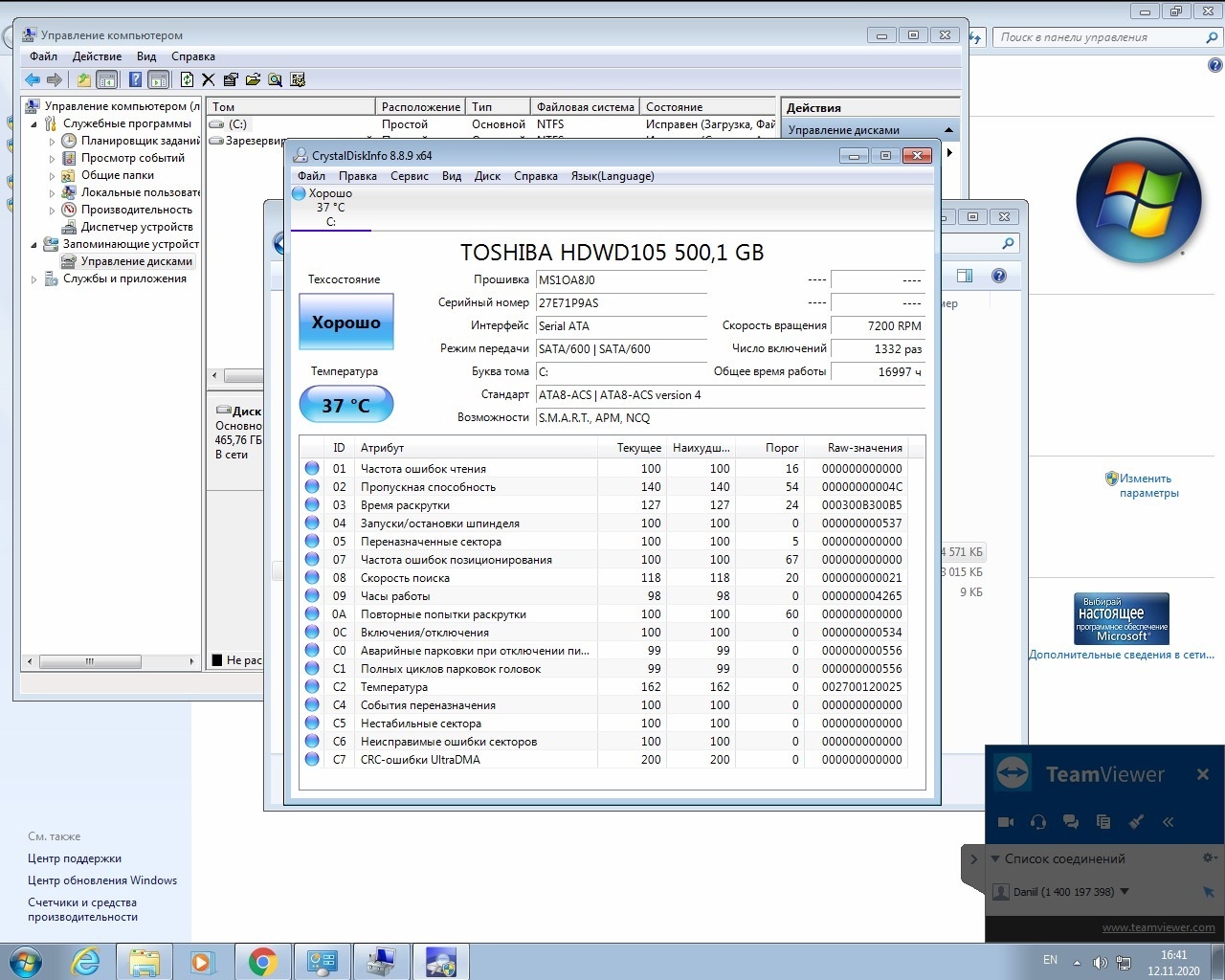Collapse TeamViewer panel with double chevron
This screenshot has height=980, width=1225.
tap(1169, 821)
